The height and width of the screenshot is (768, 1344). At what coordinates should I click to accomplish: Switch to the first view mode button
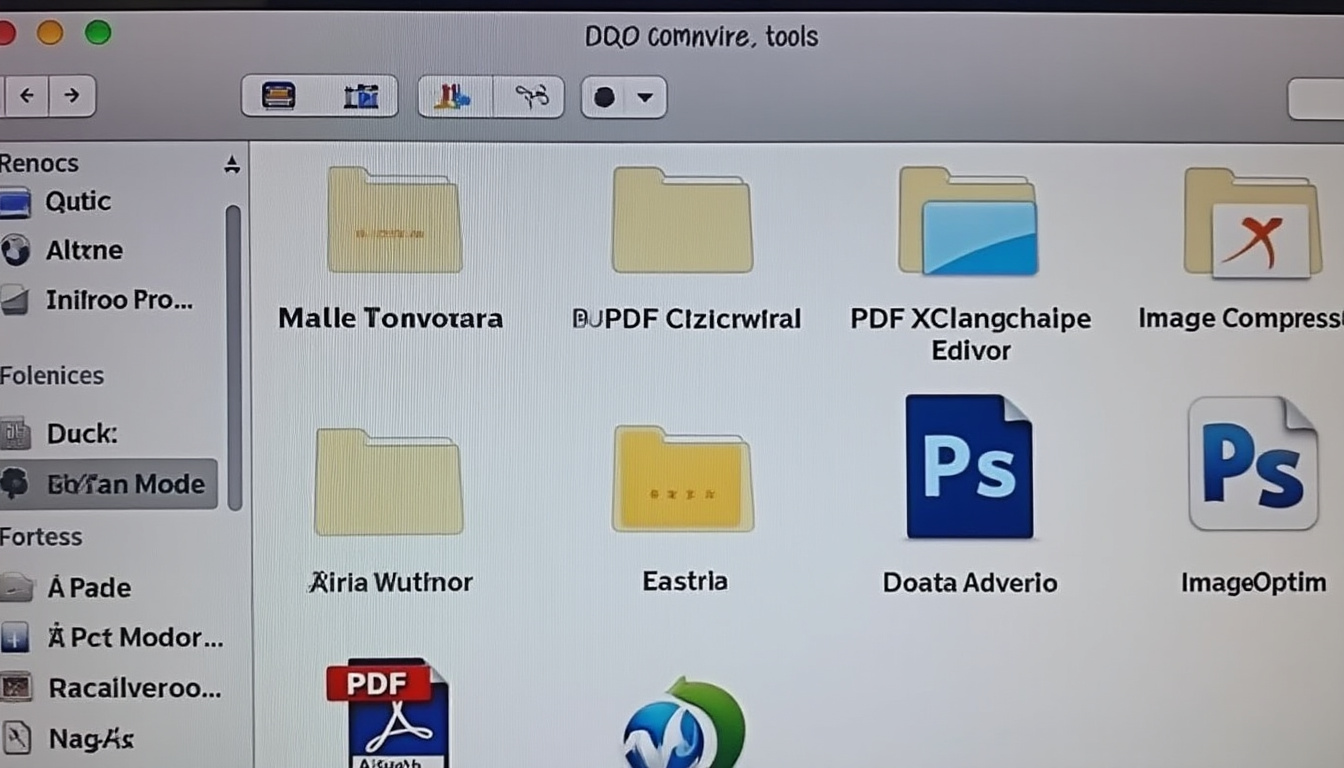(279, 96)
